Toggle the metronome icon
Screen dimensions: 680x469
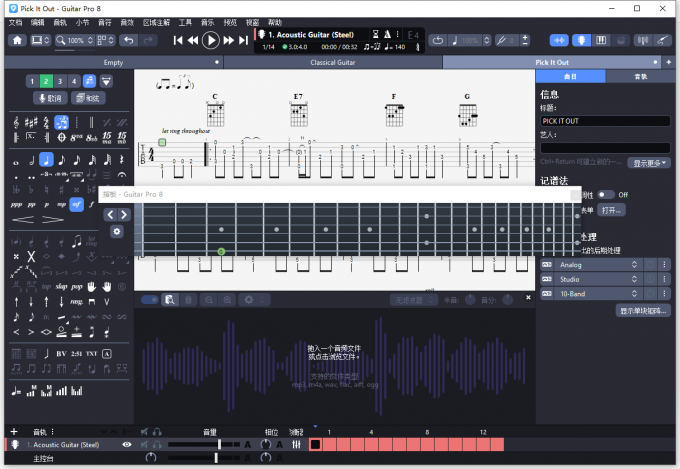(x=387, y=34)
